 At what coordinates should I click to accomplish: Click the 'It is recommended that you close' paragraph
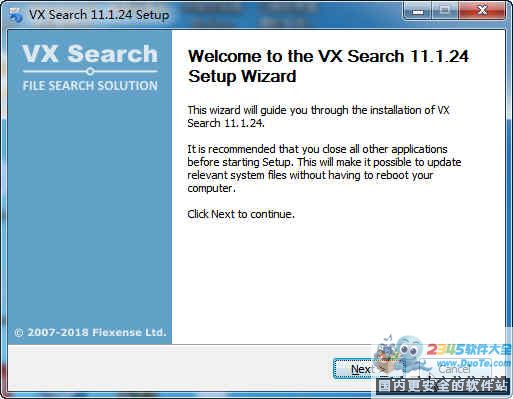pos(324,168)
